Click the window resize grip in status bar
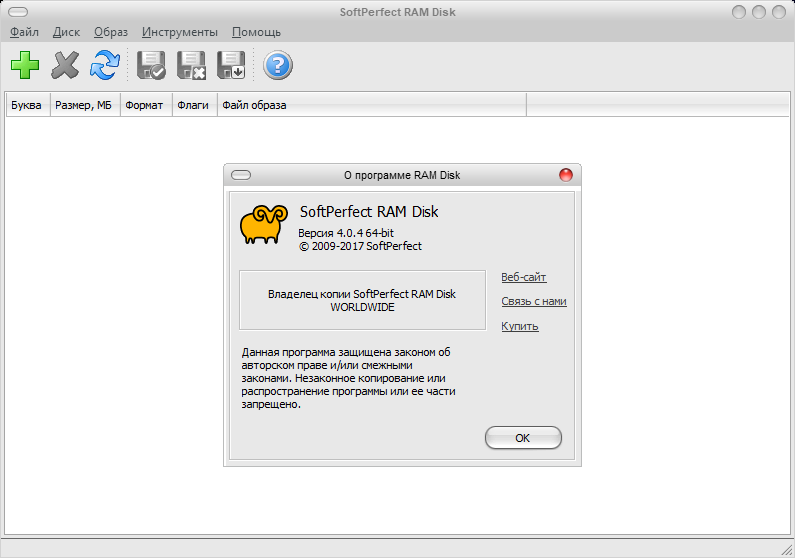This screenshot has height=558, width=795. 787,549
